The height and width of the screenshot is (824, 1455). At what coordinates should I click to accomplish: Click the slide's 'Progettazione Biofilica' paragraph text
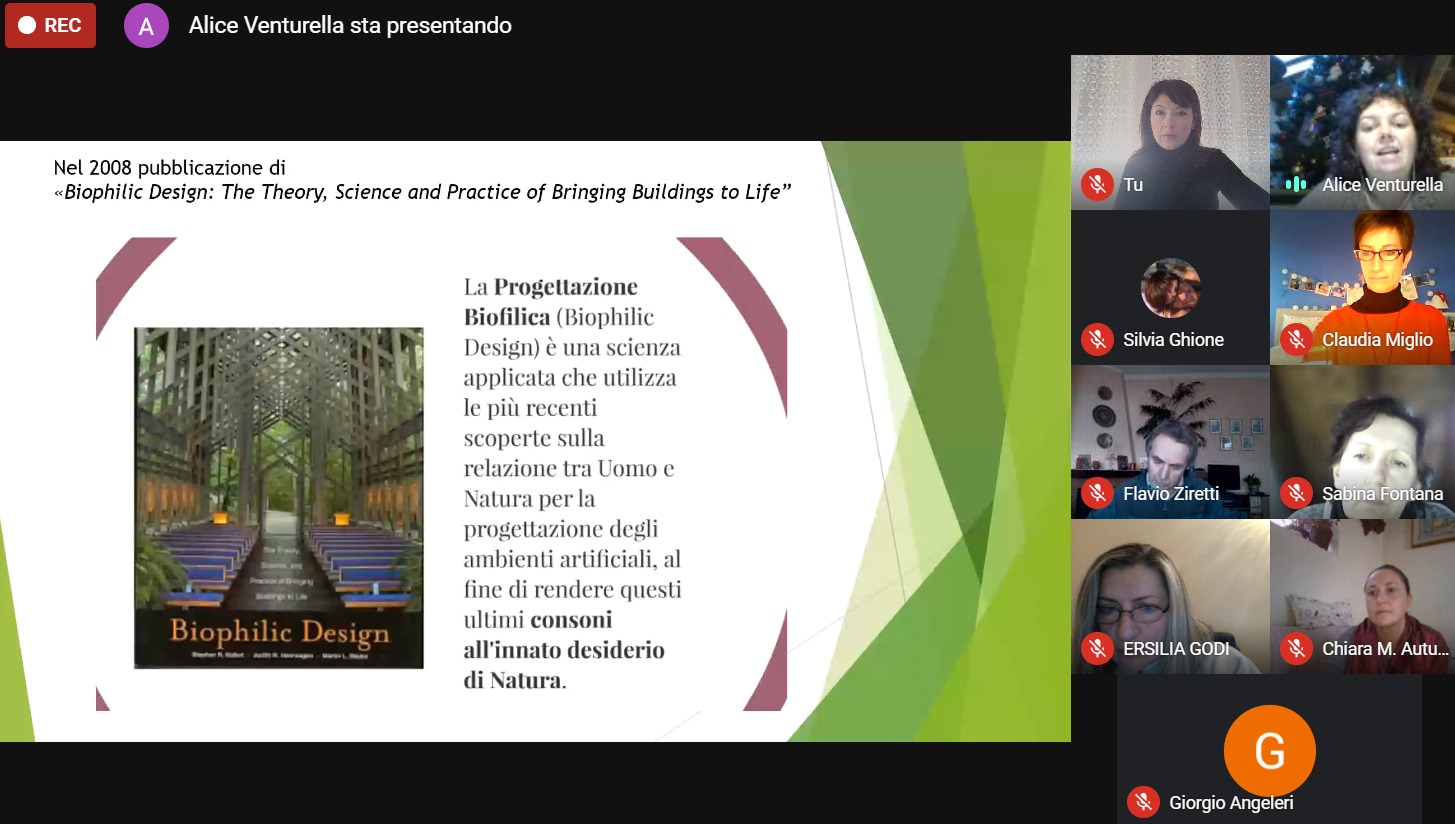[x=572, y=484]
